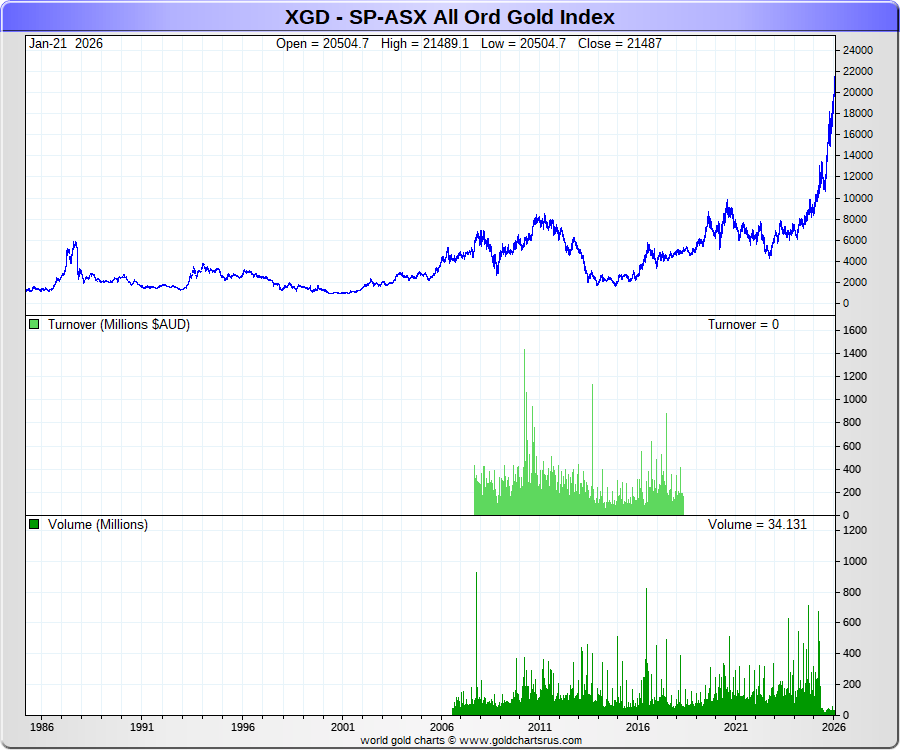Click the Volume (Millions) panel label
Screen dimensions: 900x750
point(97,525)
